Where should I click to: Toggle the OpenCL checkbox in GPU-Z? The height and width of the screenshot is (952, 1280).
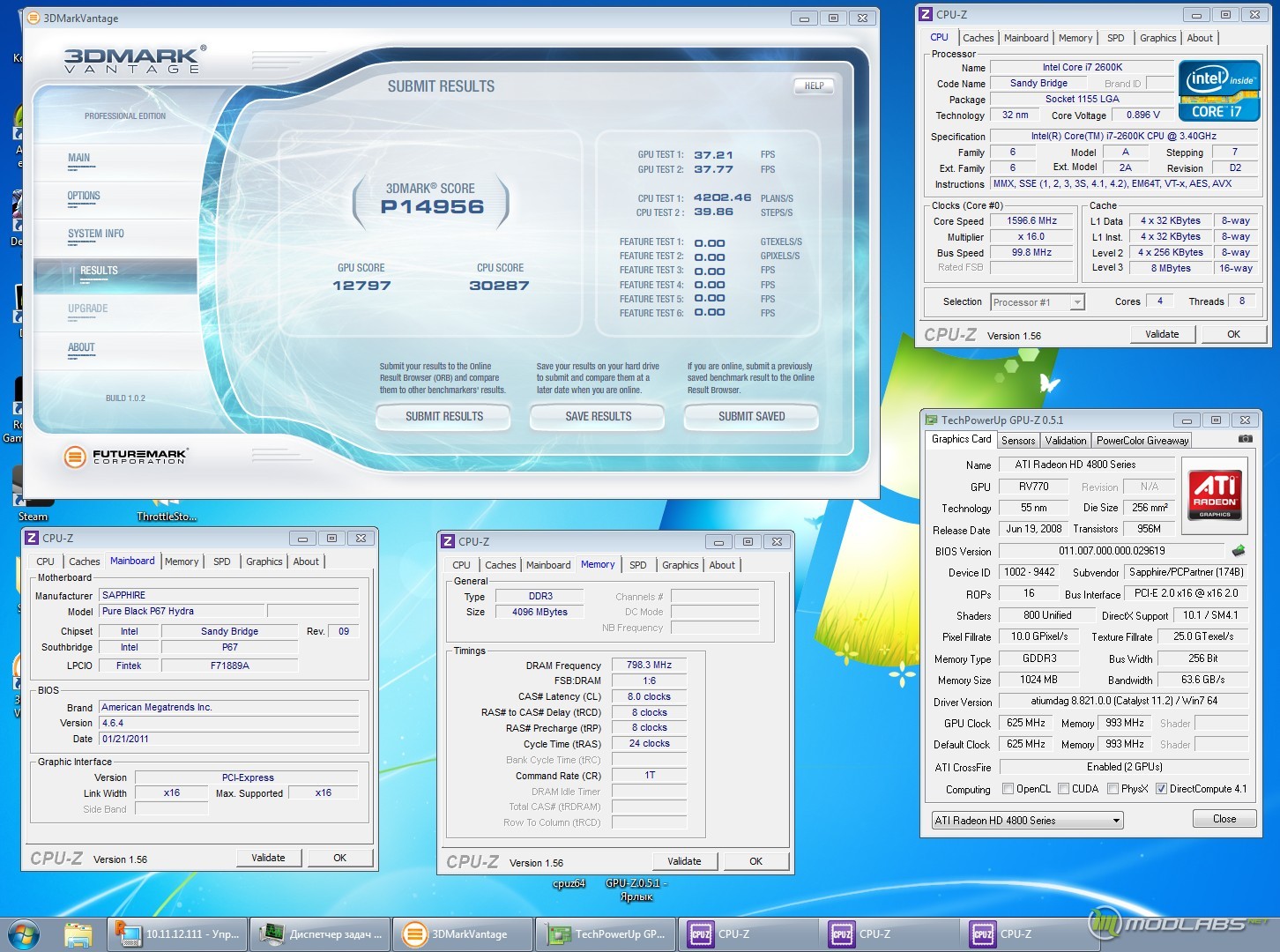point(1008,789)
